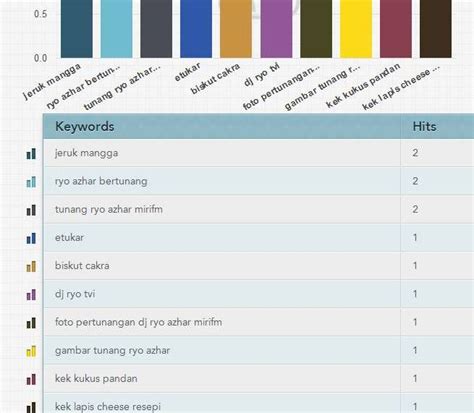Click the 'kek lapis cheese ...' chart axis label
The image size is (474, 413).
click(x=401, y=87)
